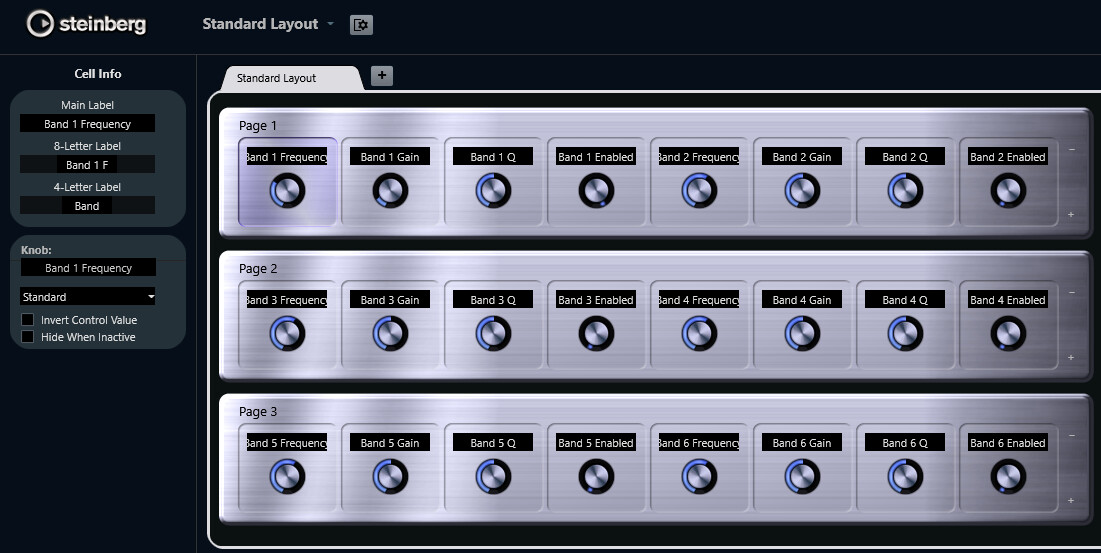The height and width of the screenshot is (553, 1101).
Task: Select the Band 1 Q knob
Action: (x=493, y=191)
